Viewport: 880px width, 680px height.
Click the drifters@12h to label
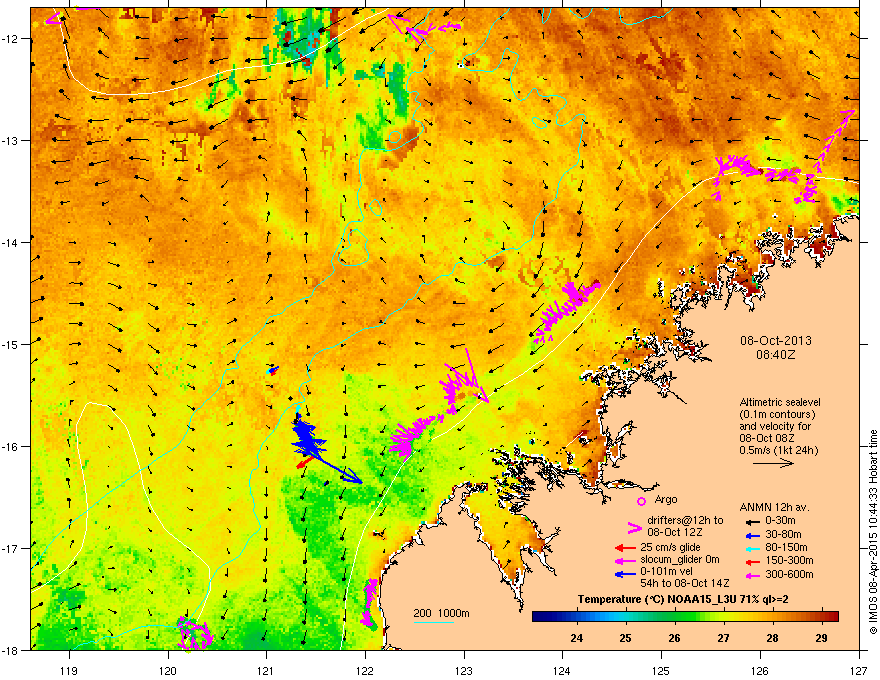(x=685, y=521)
